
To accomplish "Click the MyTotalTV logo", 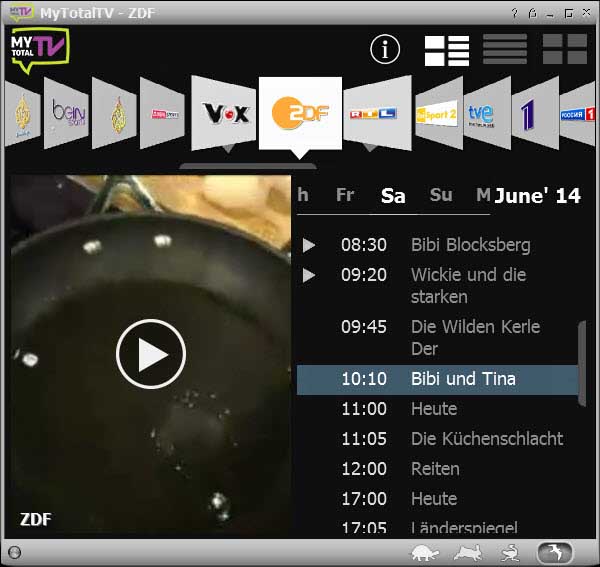I will click(40, 50).
